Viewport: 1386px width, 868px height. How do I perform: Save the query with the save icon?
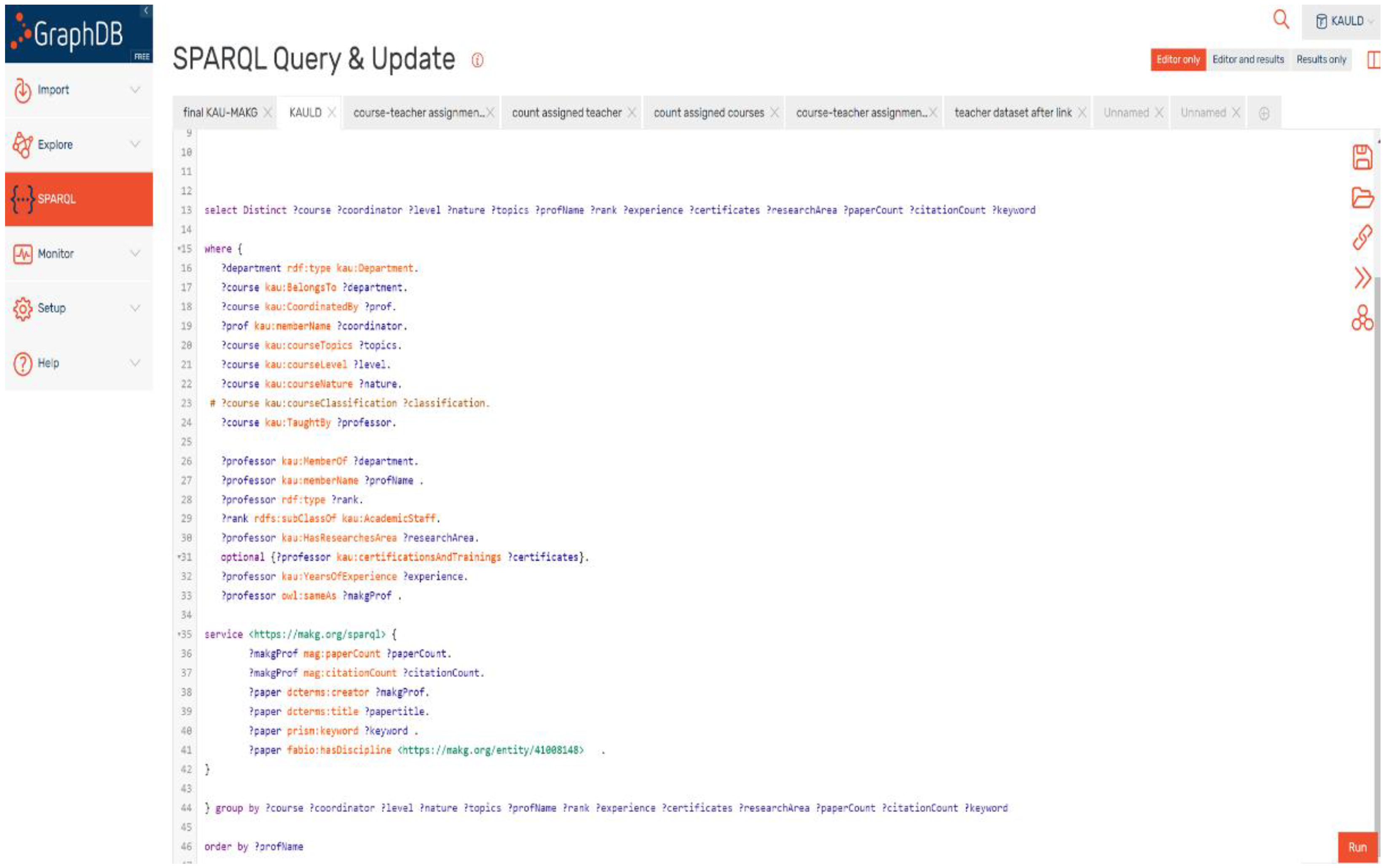[1361, 157]
